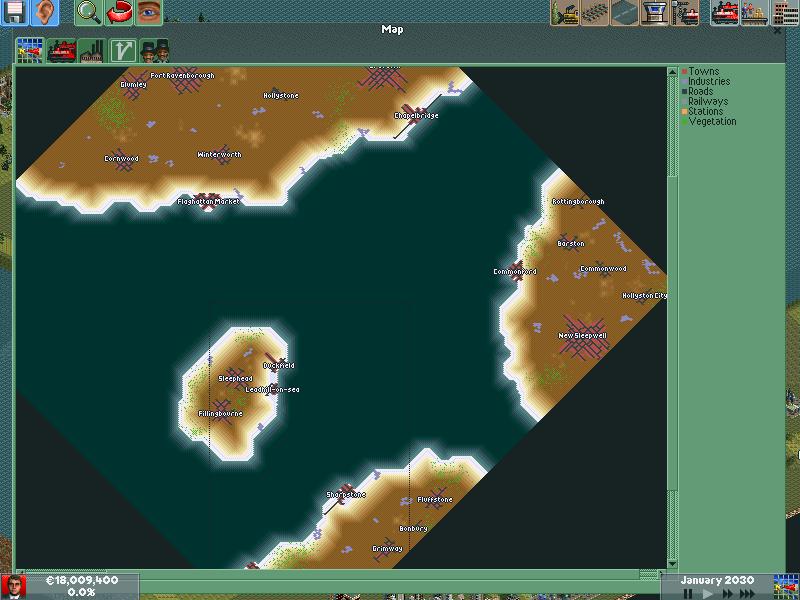
Task: Click Flaghatton Market town on the map
Action: click(x=208, y=202)
